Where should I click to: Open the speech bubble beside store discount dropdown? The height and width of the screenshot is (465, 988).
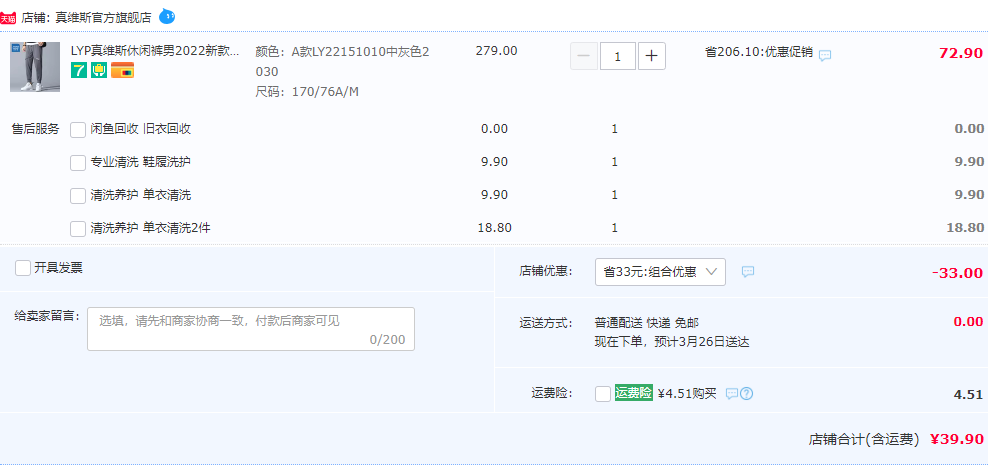click(x=748, y=272)
